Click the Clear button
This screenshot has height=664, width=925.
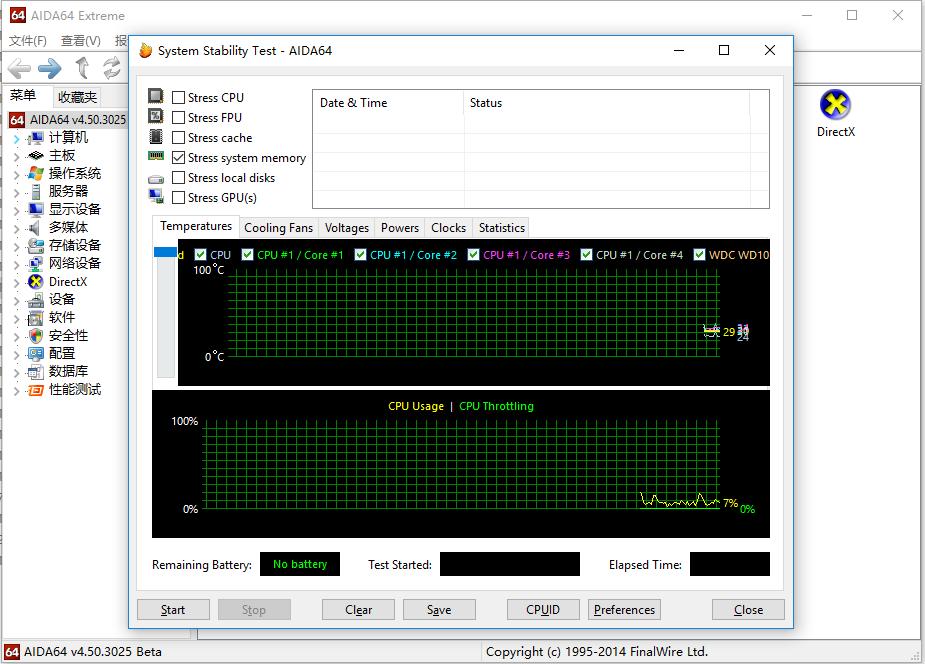tap(358, 610)
